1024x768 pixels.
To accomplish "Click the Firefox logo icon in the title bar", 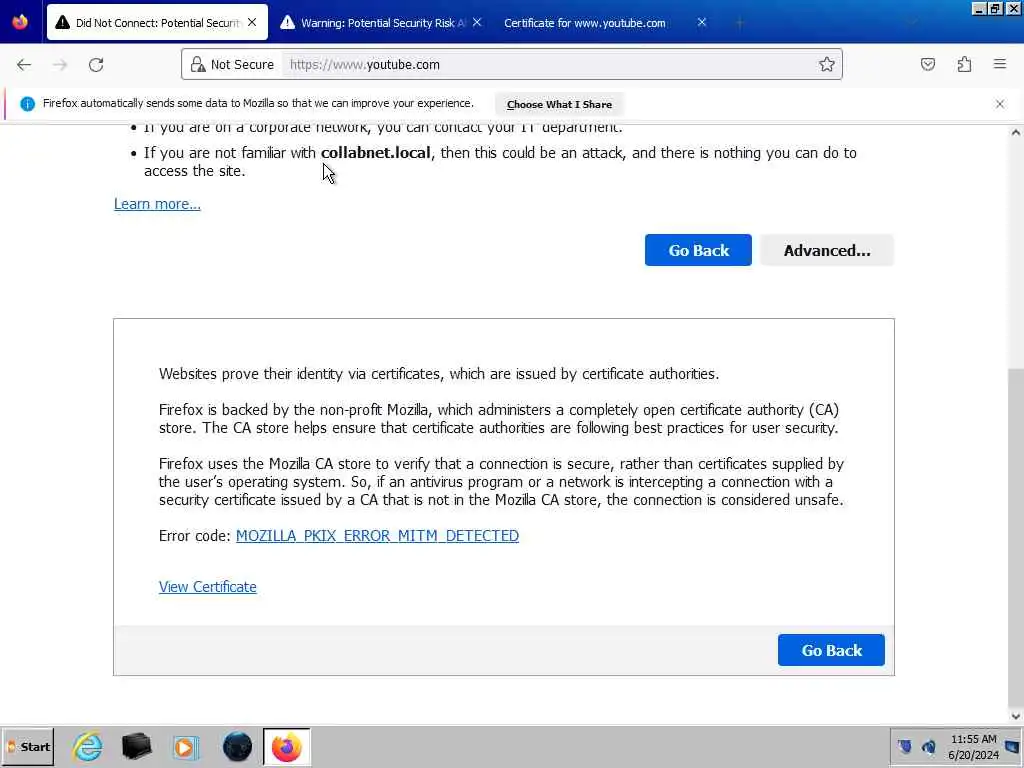I will click(x=20, y=22).
